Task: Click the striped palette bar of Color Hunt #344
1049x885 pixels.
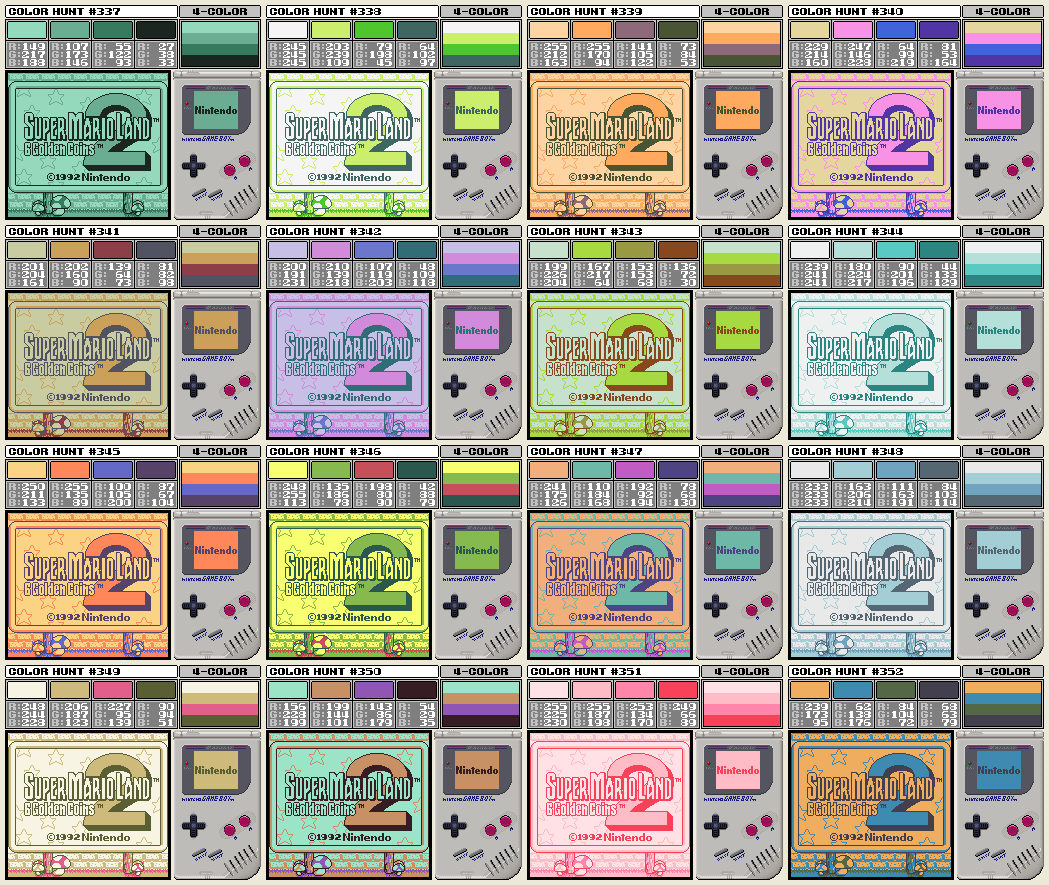Action: click(x=1003, y=264)
